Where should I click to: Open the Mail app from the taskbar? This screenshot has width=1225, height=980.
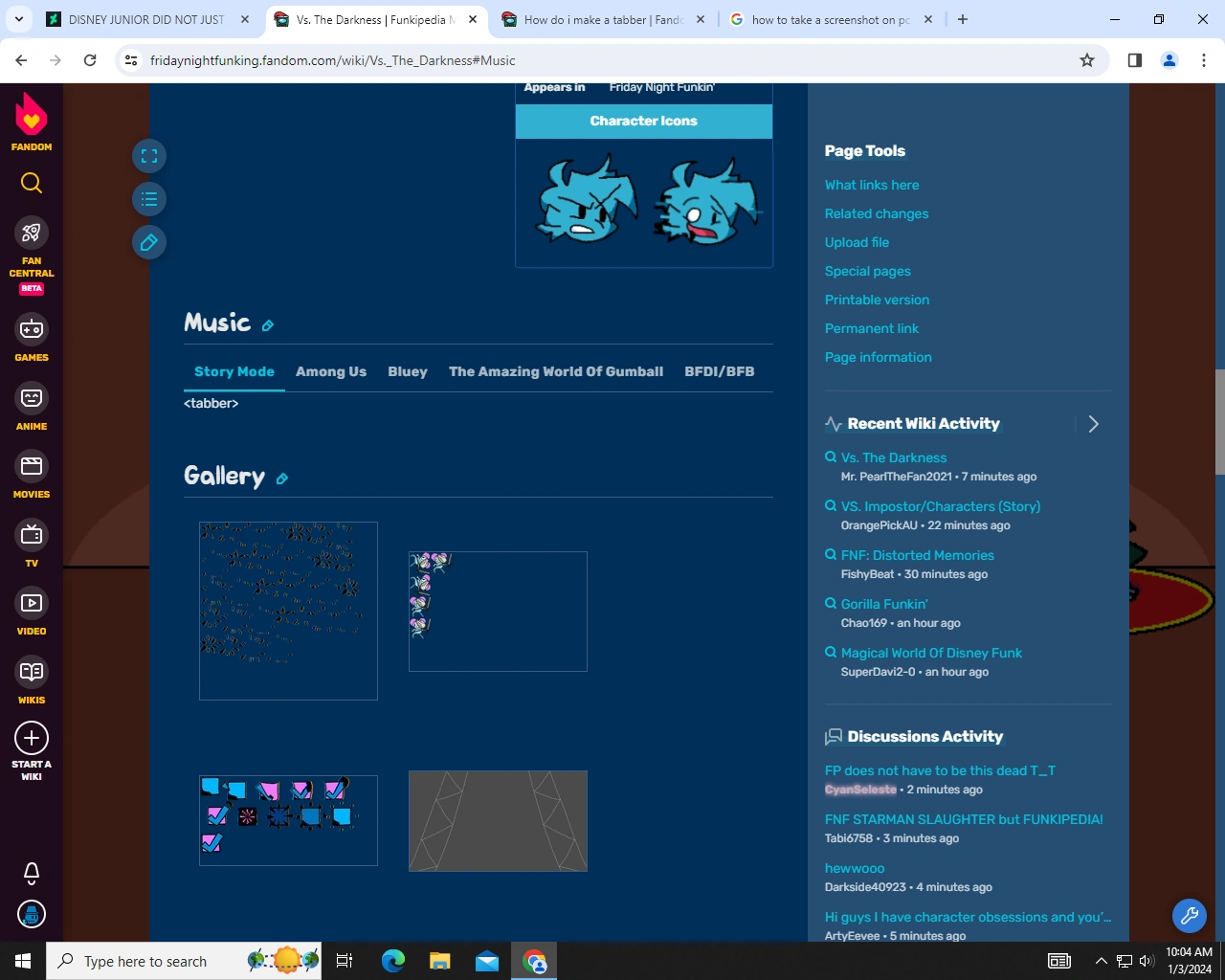click(487, 961)
